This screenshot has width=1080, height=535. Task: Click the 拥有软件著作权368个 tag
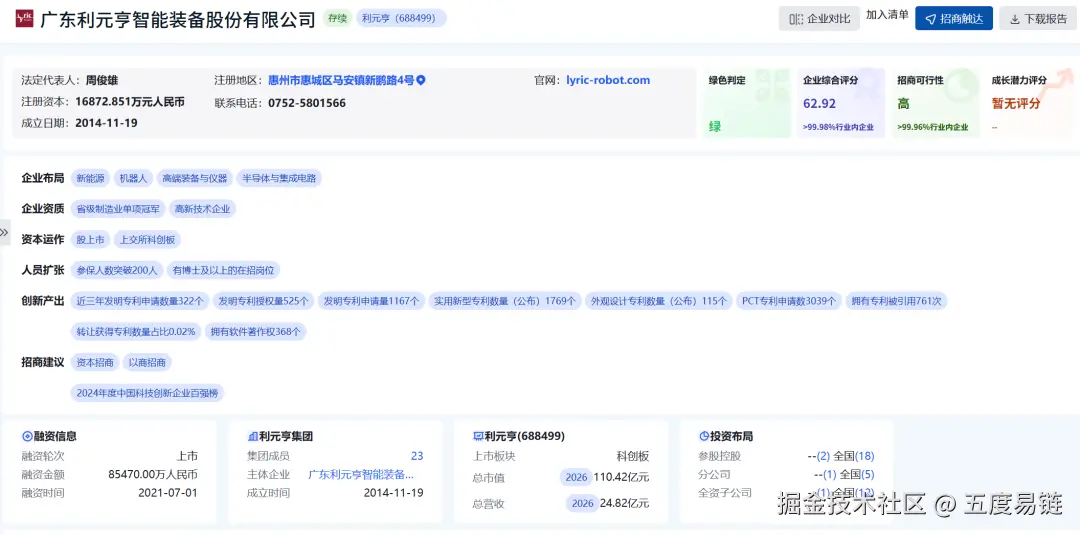pos(256,331)
